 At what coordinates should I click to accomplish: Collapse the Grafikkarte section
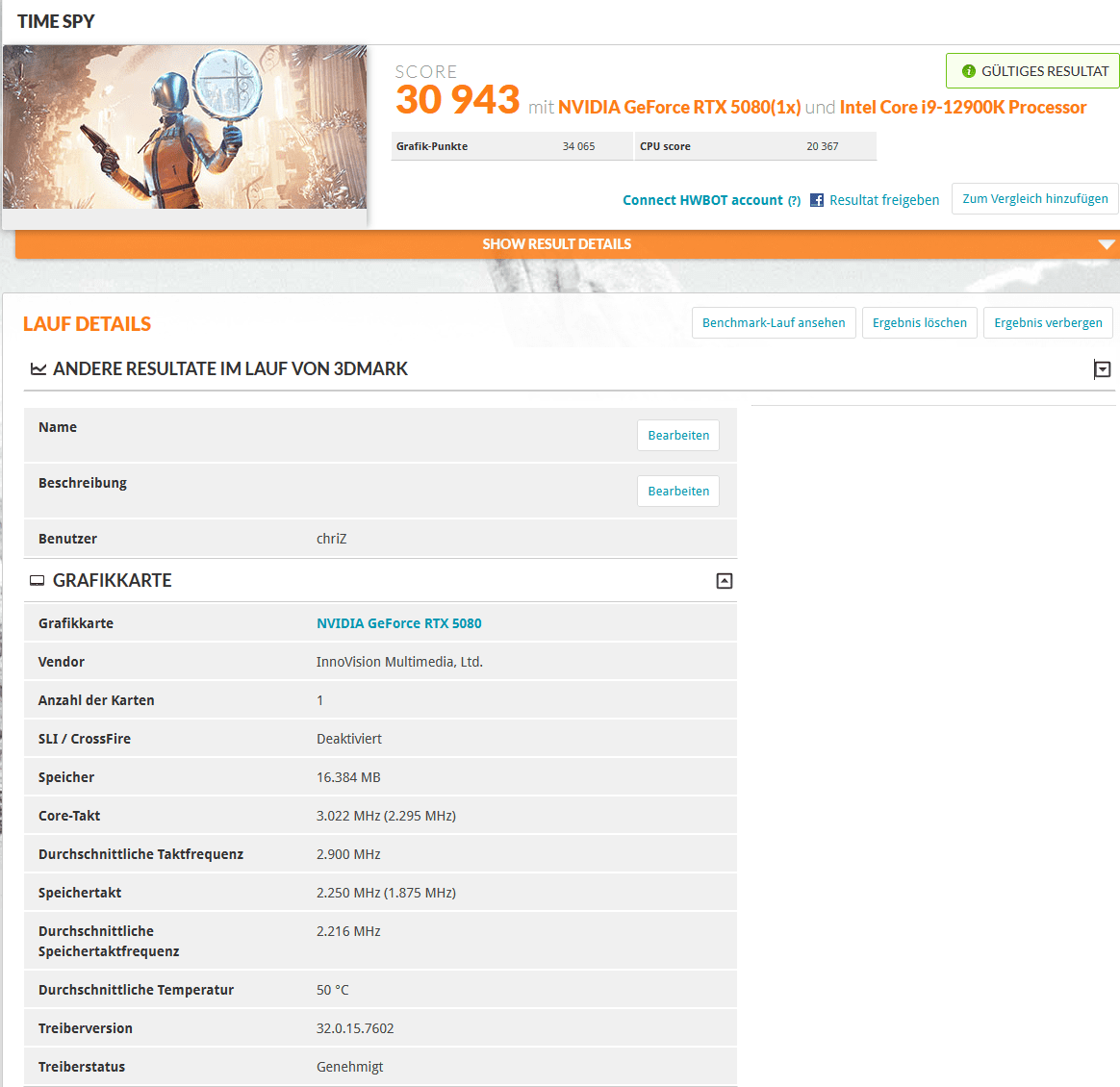(725, 581)
